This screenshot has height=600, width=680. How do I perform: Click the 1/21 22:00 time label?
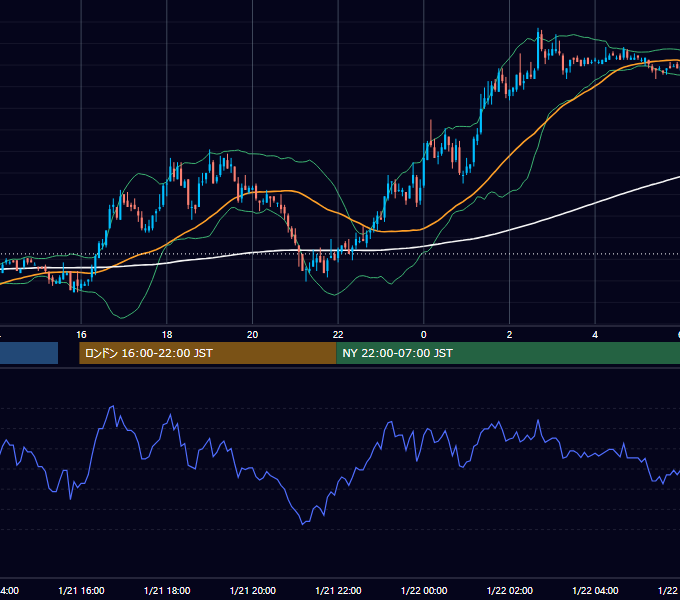pos(338,590)
